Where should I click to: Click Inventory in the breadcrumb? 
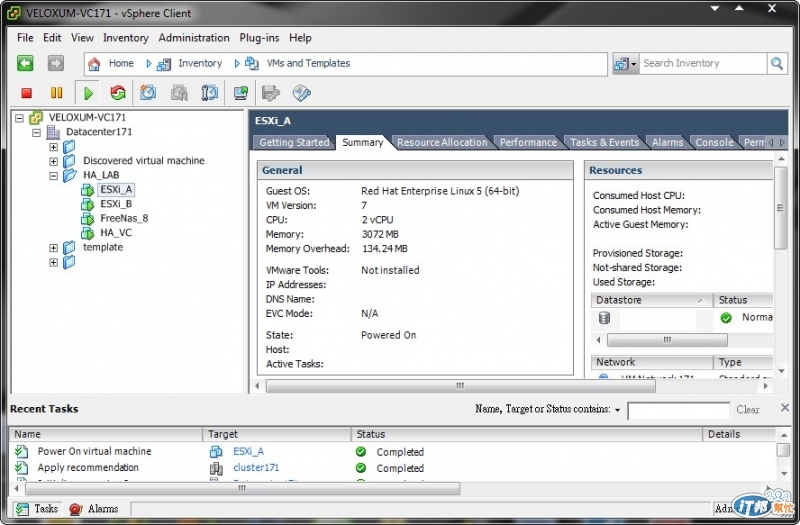(200, 63)
